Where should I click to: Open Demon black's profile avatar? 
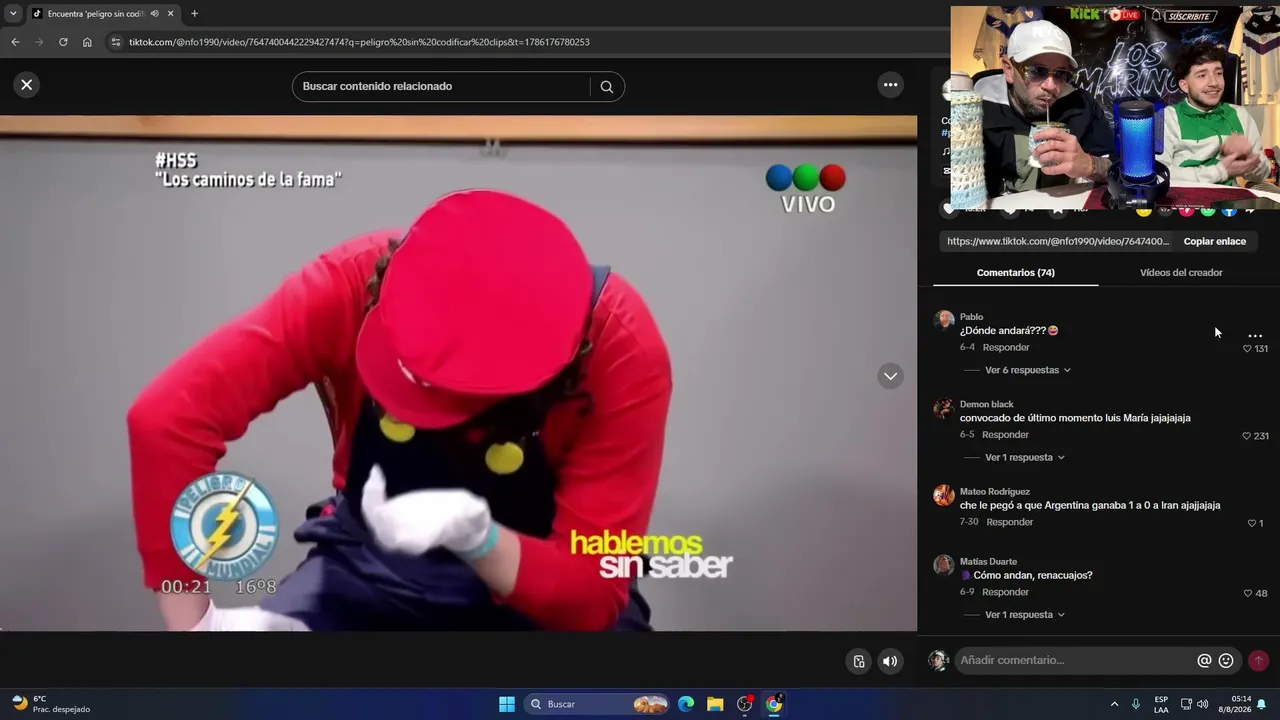[x=944, y=408]
